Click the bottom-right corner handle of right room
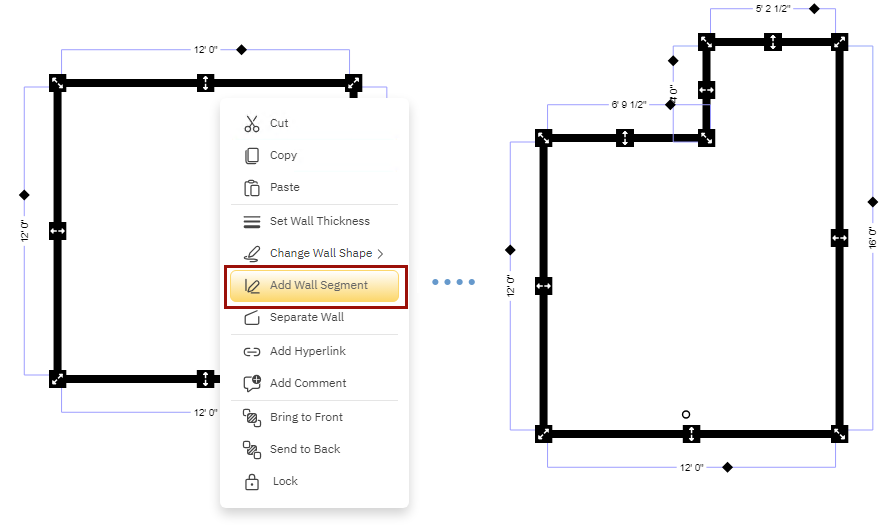Screen dimensions: 896x528 [839, 434]
